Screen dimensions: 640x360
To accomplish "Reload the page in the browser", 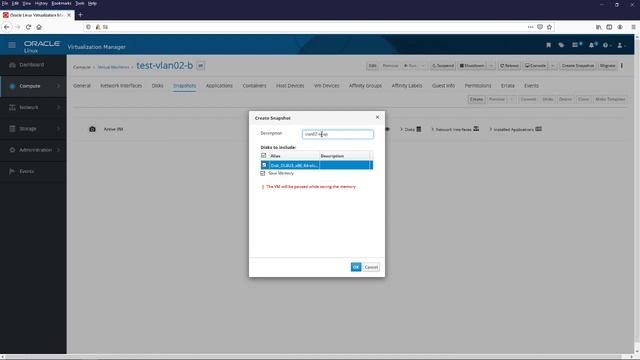I will pos(28,27).
